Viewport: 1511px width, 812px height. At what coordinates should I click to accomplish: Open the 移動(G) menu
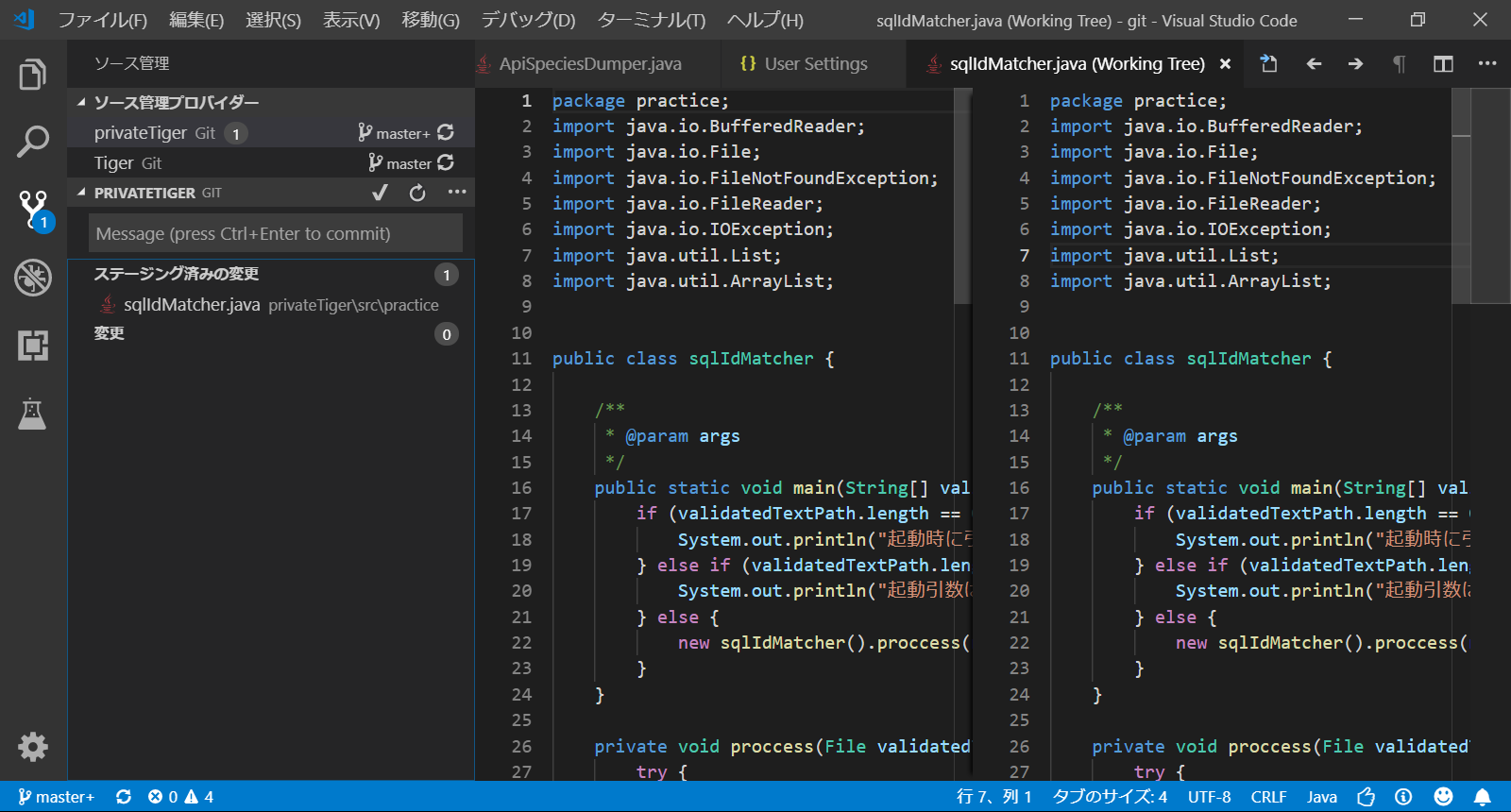click(431, 20)
